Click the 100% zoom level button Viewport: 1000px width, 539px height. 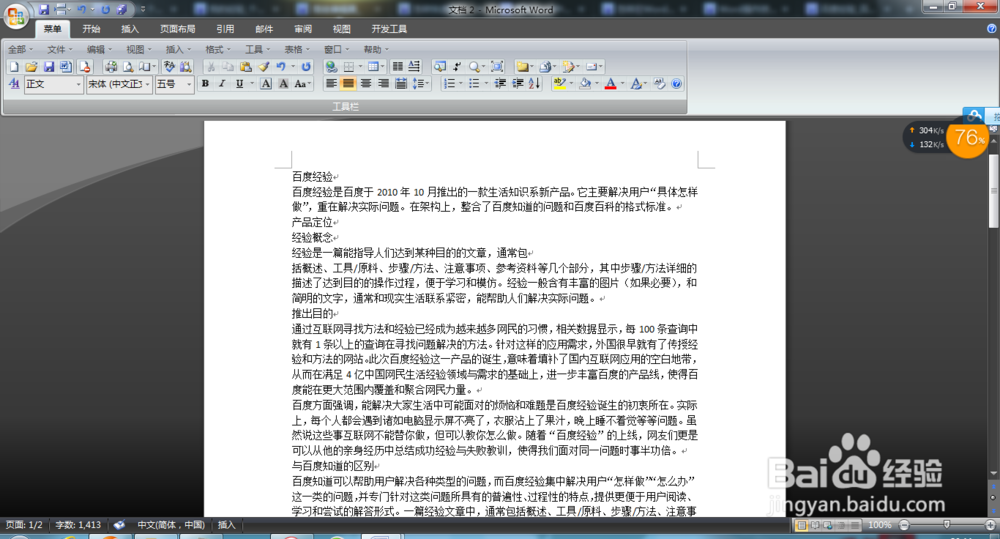879,525
